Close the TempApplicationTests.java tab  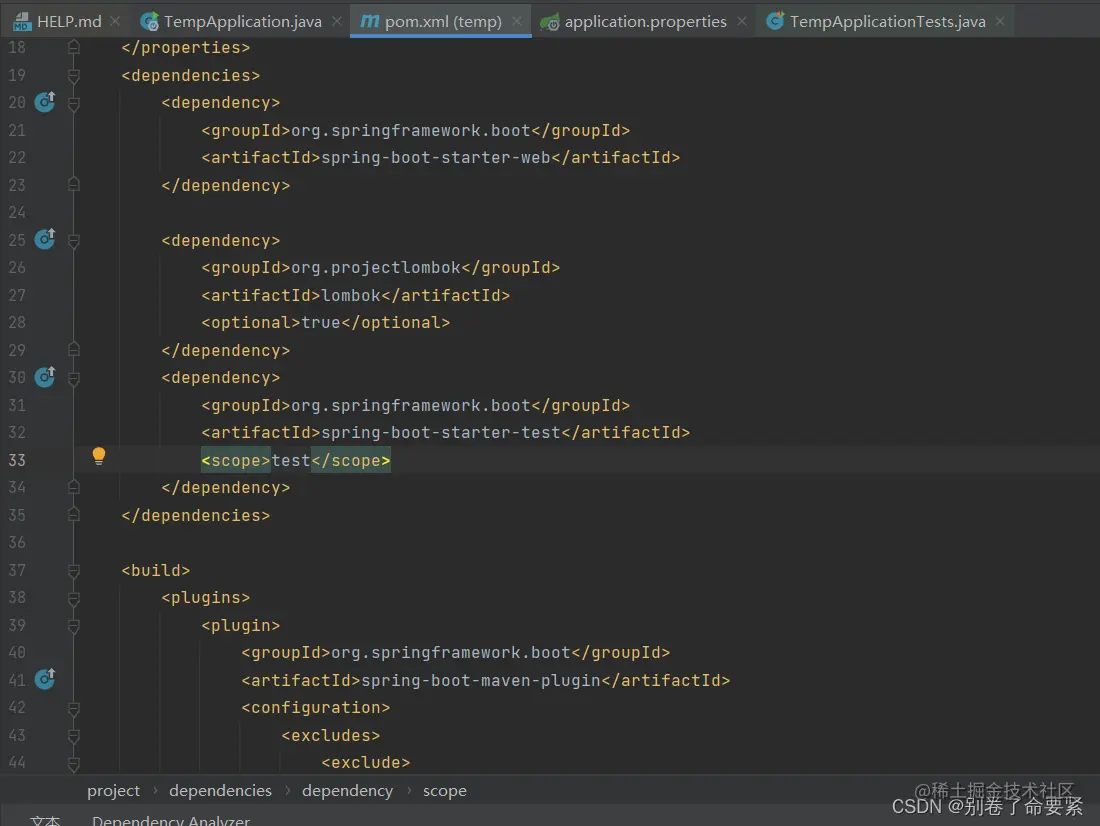click(1000, 21)
